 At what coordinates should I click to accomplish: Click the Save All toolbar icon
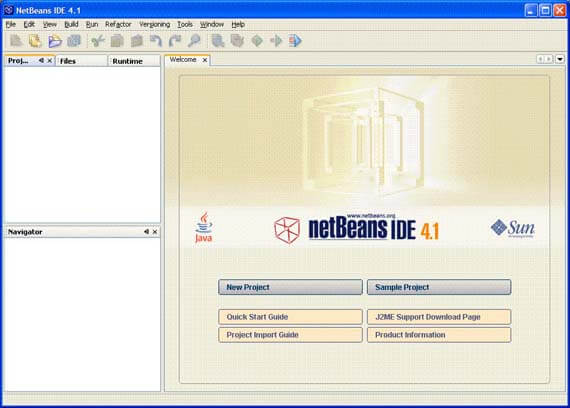coord(74,41)
